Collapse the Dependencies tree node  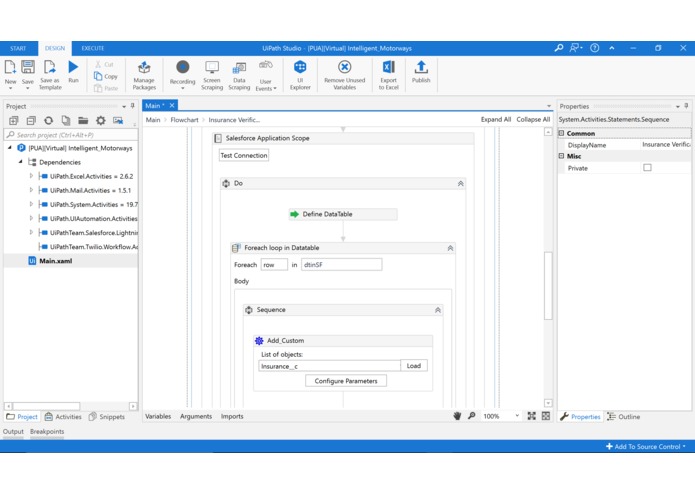click(x=20, y=162)
